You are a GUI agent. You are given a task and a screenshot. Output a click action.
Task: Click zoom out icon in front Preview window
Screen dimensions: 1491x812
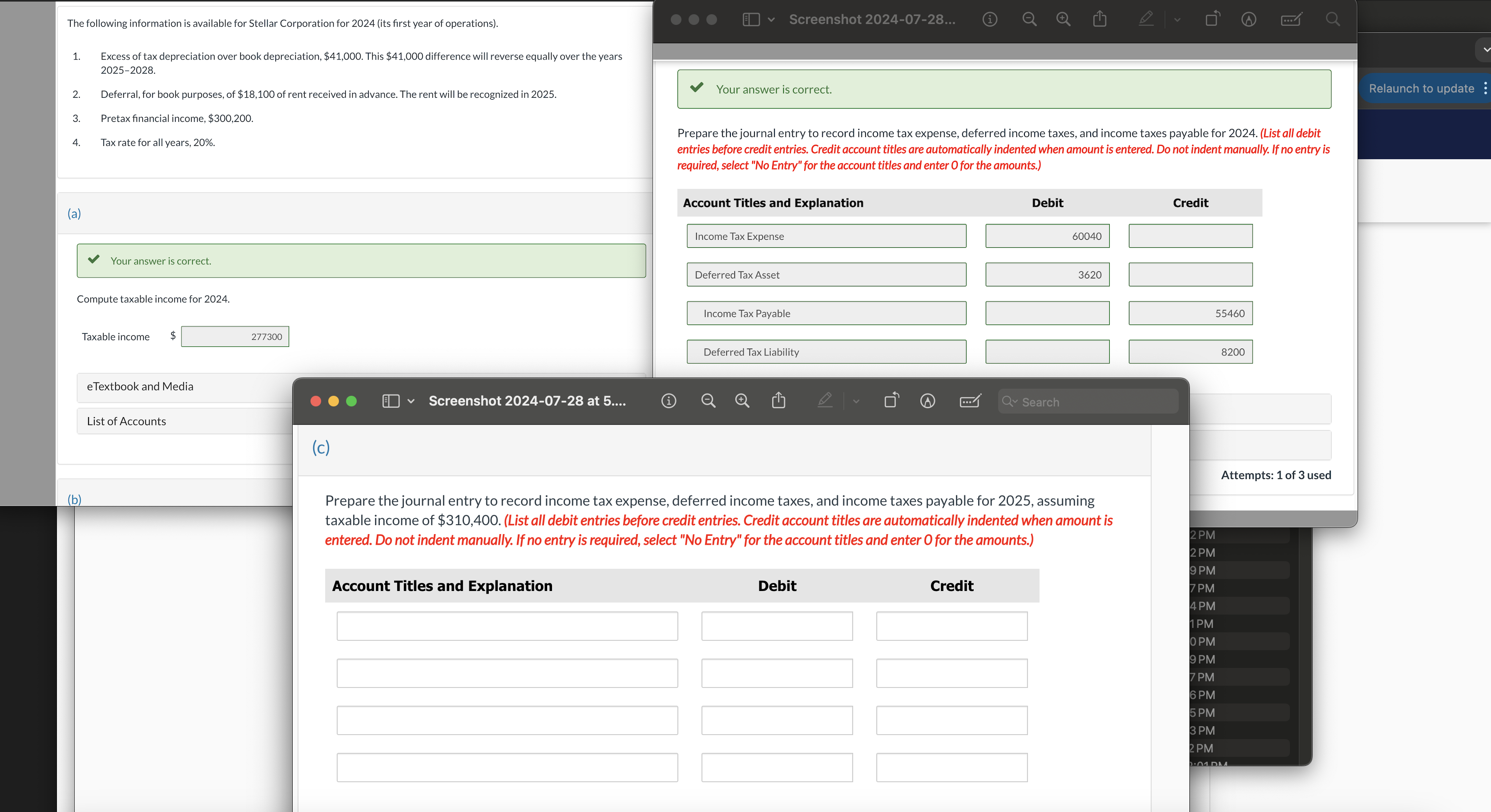pyautogui.click(x=708, y=401)
